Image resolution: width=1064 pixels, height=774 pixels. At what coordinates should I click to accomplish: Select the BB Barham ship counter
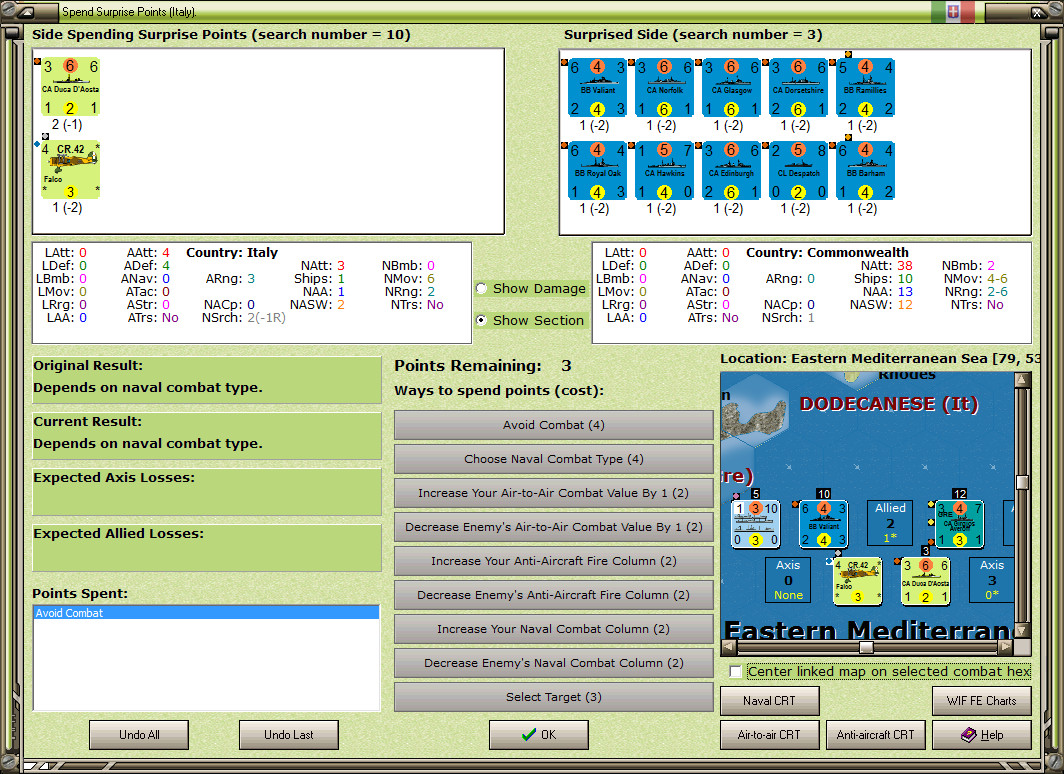point(865,170)
